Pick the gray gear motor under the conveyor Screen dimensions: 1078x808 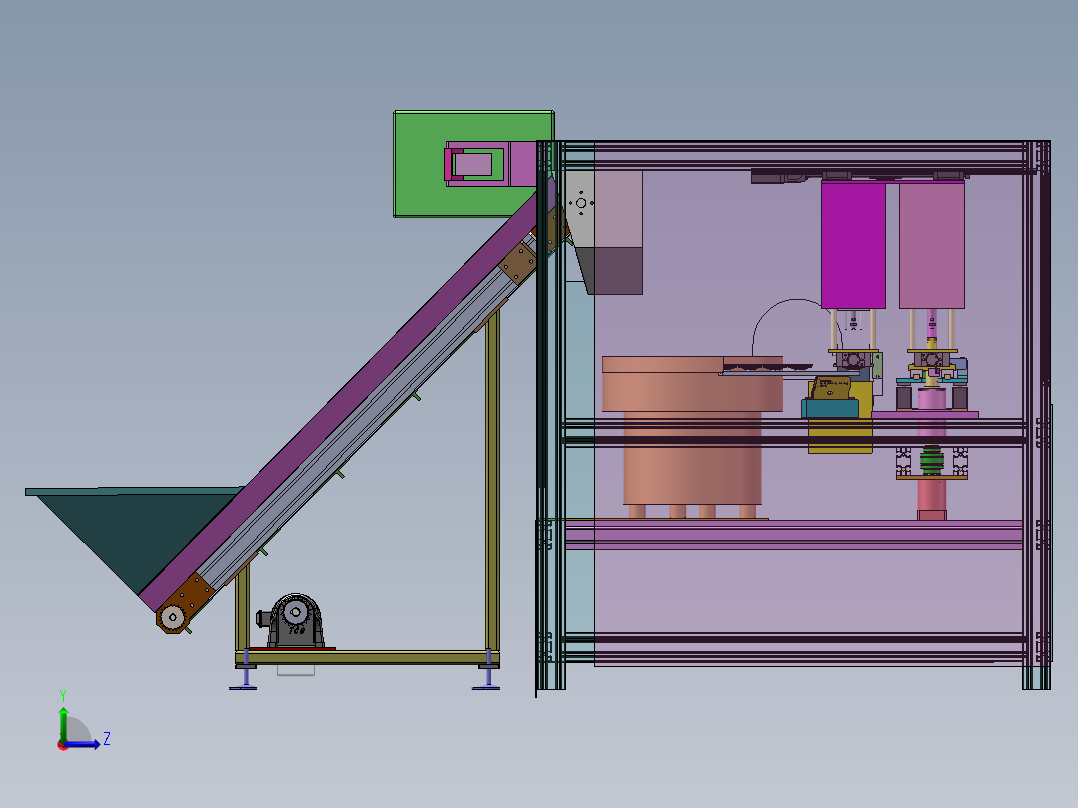294,620
